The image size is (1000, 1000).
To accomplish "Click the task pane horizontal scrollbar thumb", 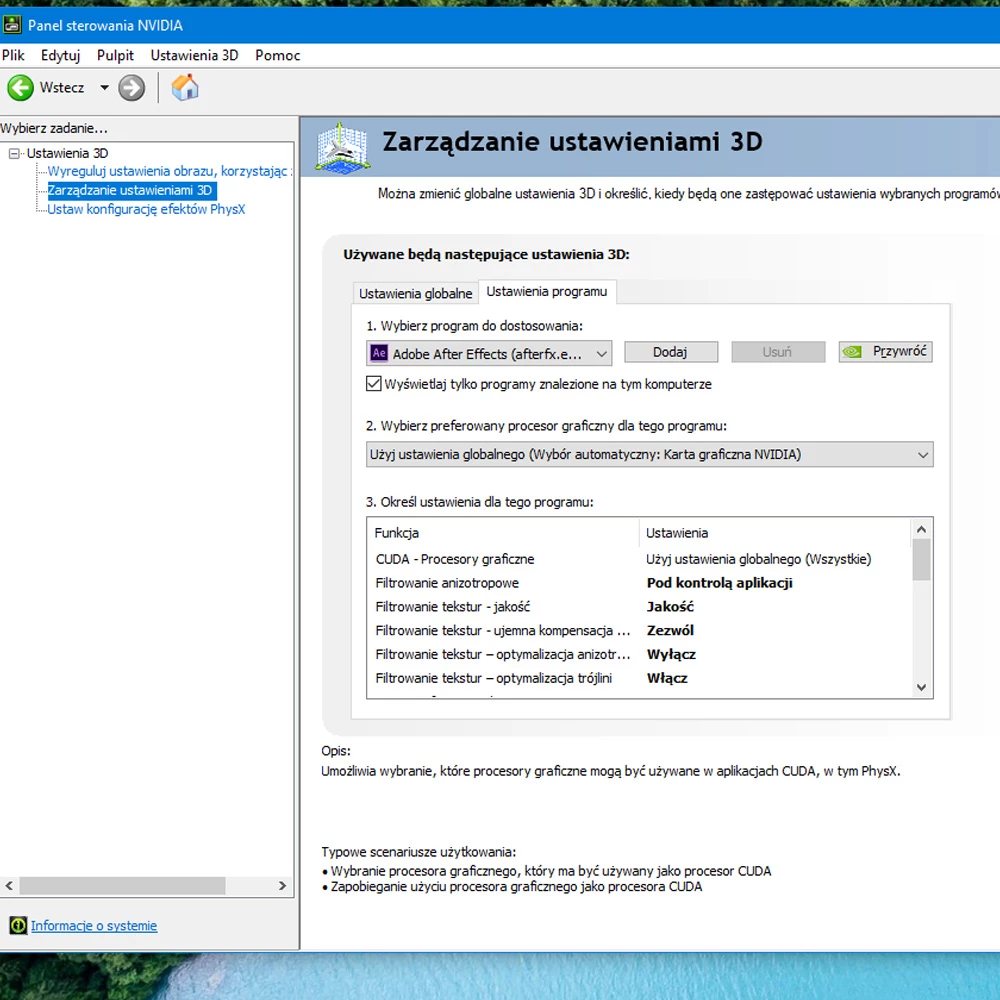I will (122, 885).
